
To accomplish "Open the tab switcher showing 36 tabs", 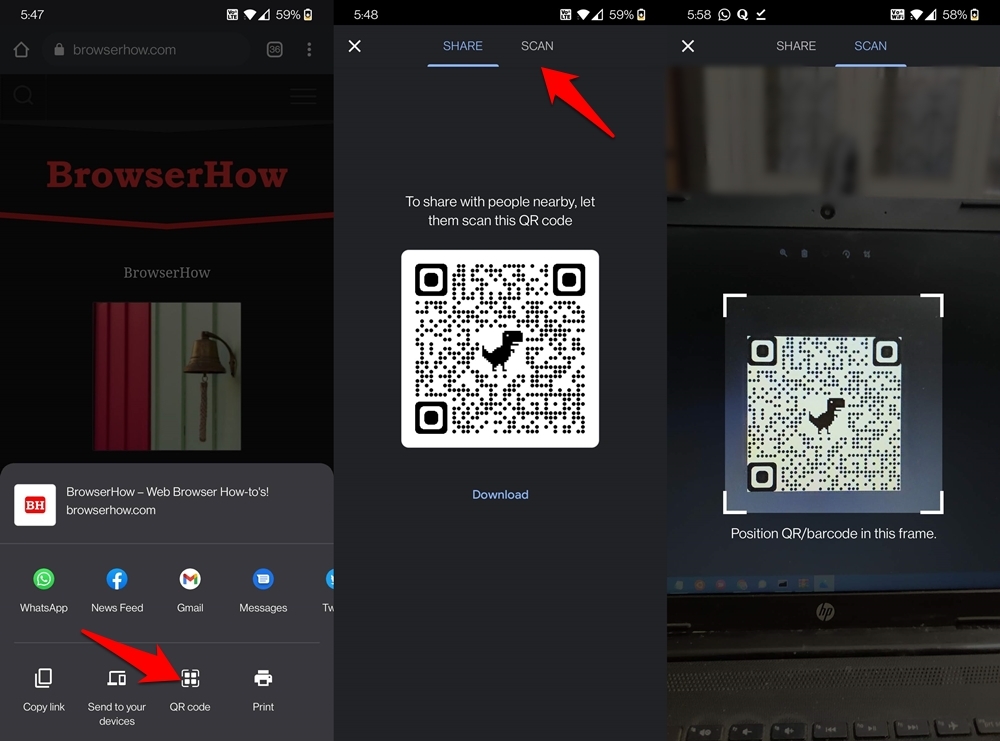I will pyautogui.click(x=275, y=48).
